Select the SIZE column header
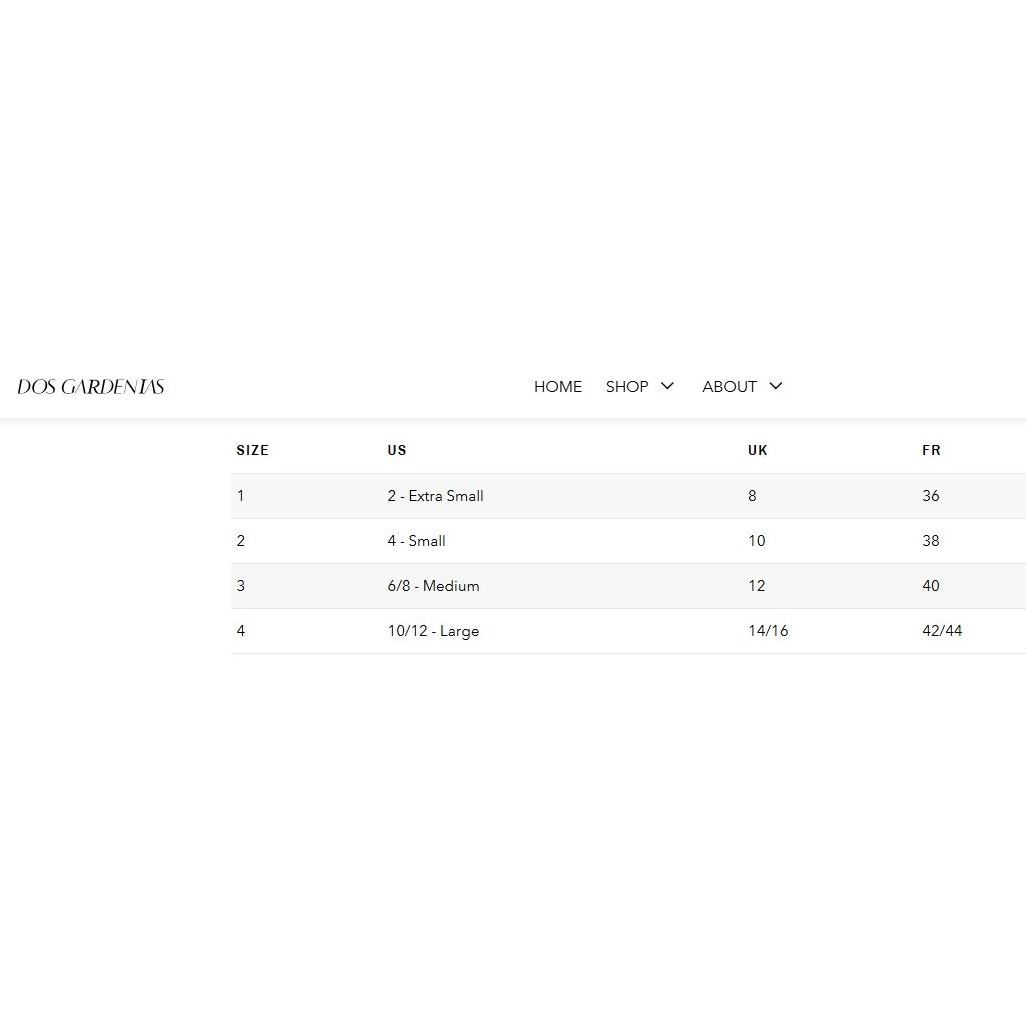Screen dimensions: 1026x1026 click(x=253, y=450)
